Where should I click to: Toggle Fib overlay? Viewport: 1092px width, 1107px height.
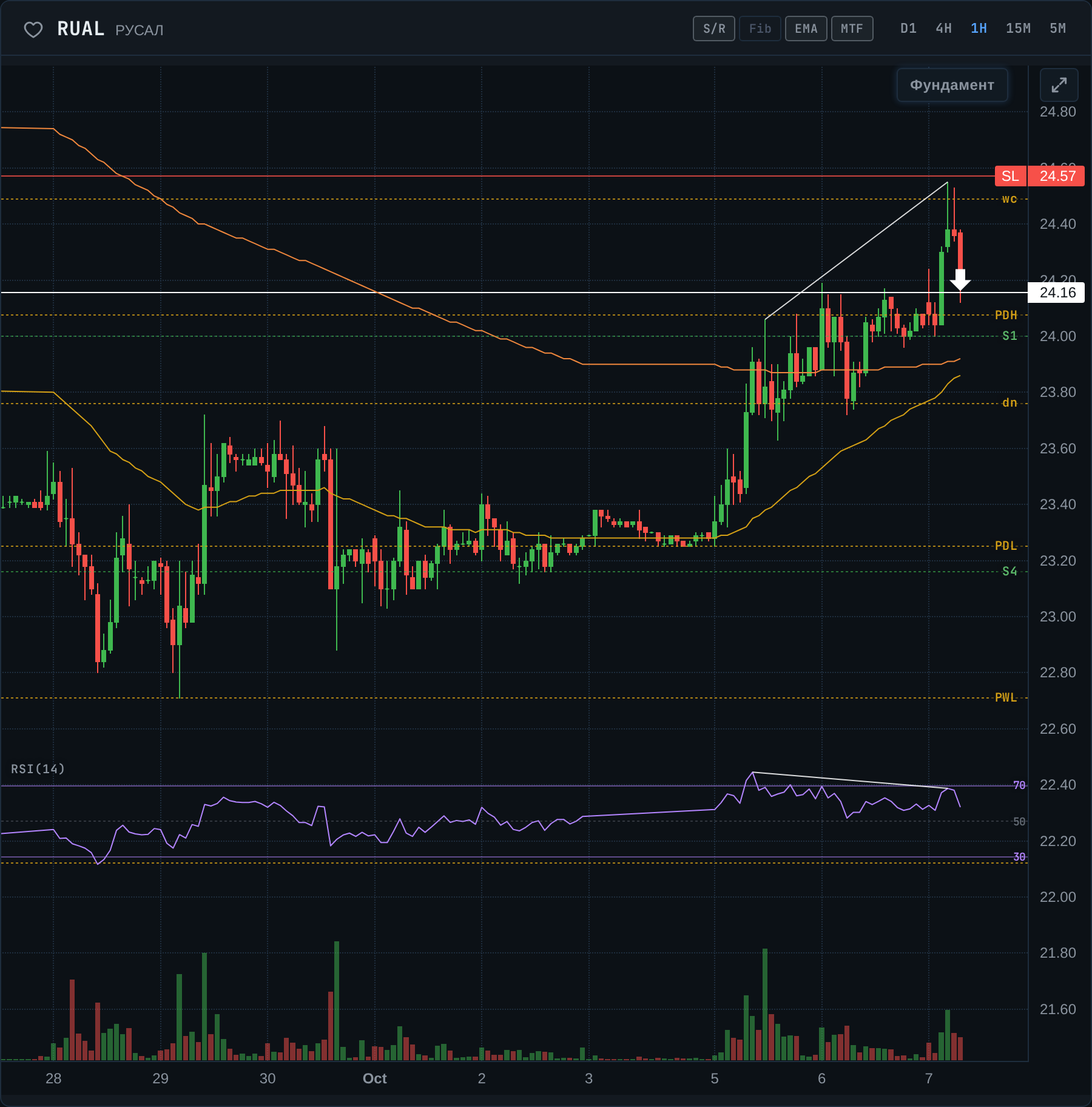pos(760,29)
